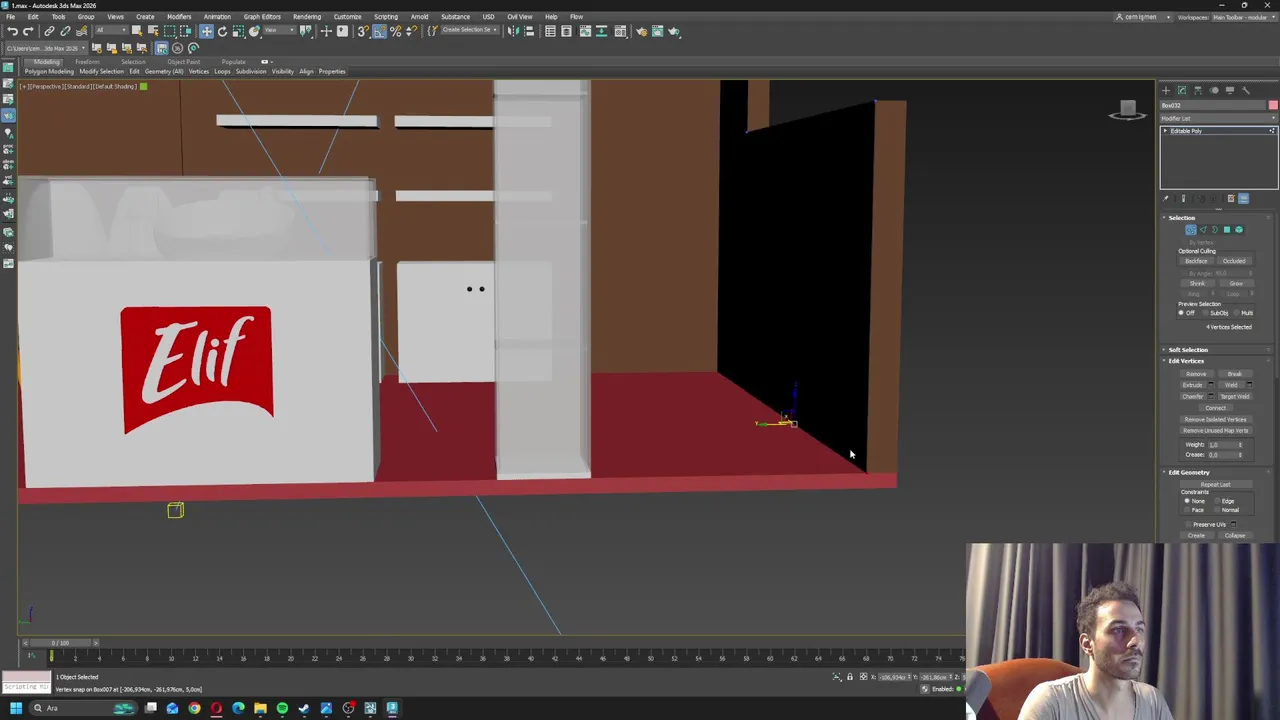The image size is (1280, 720).
Task: Click the object name field Box032
Action: (x=1212, y=105)
